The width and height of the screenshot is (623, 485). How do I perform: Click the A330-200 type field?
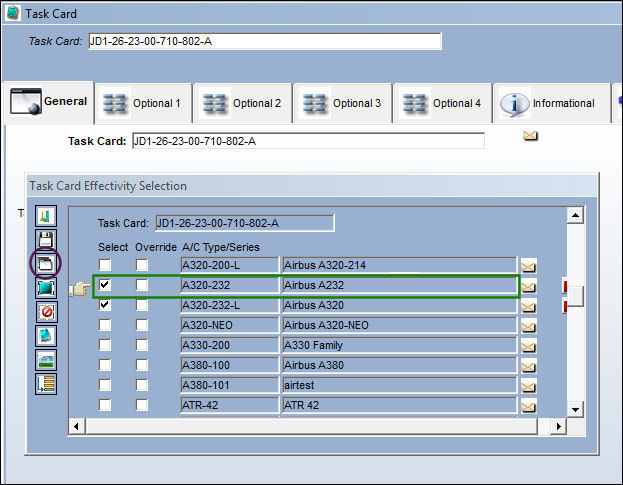pyautogui.click(x=230, y=345)
